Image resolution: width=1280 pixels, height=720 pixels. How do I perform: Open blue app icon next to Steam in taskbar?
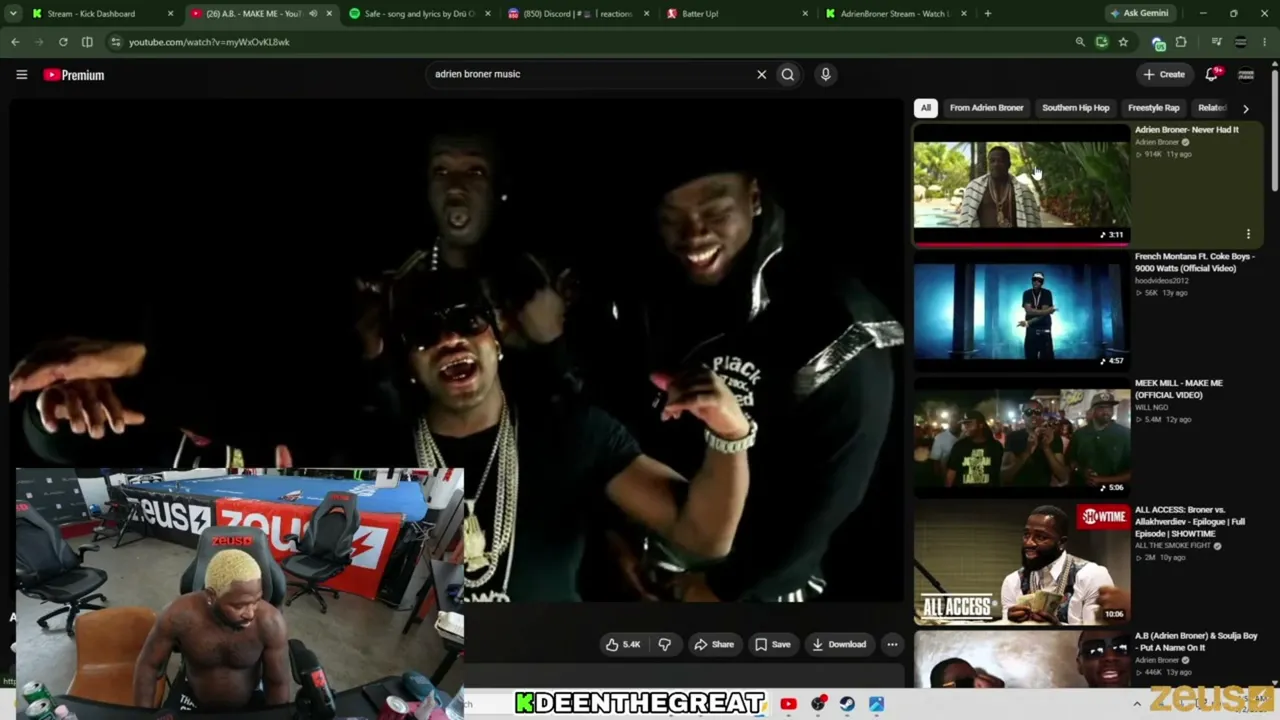coord(876,704)
